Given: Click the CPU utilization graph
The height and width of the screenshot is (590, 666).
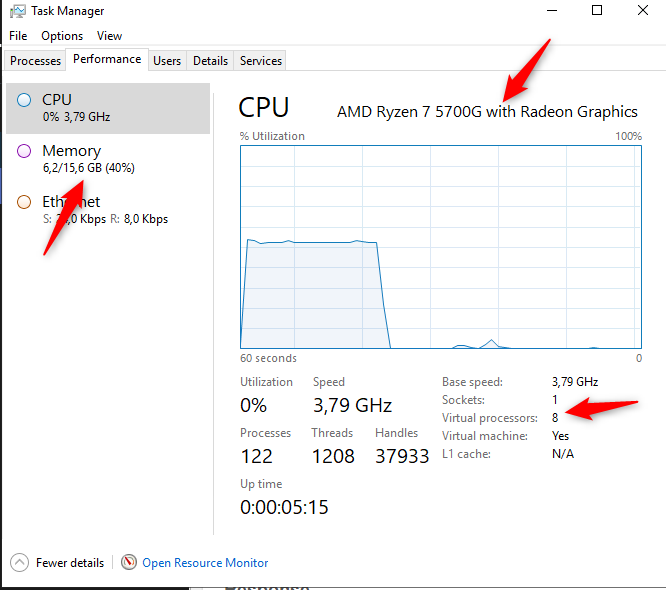Looking at the screenshot, I should pos(441,247).
